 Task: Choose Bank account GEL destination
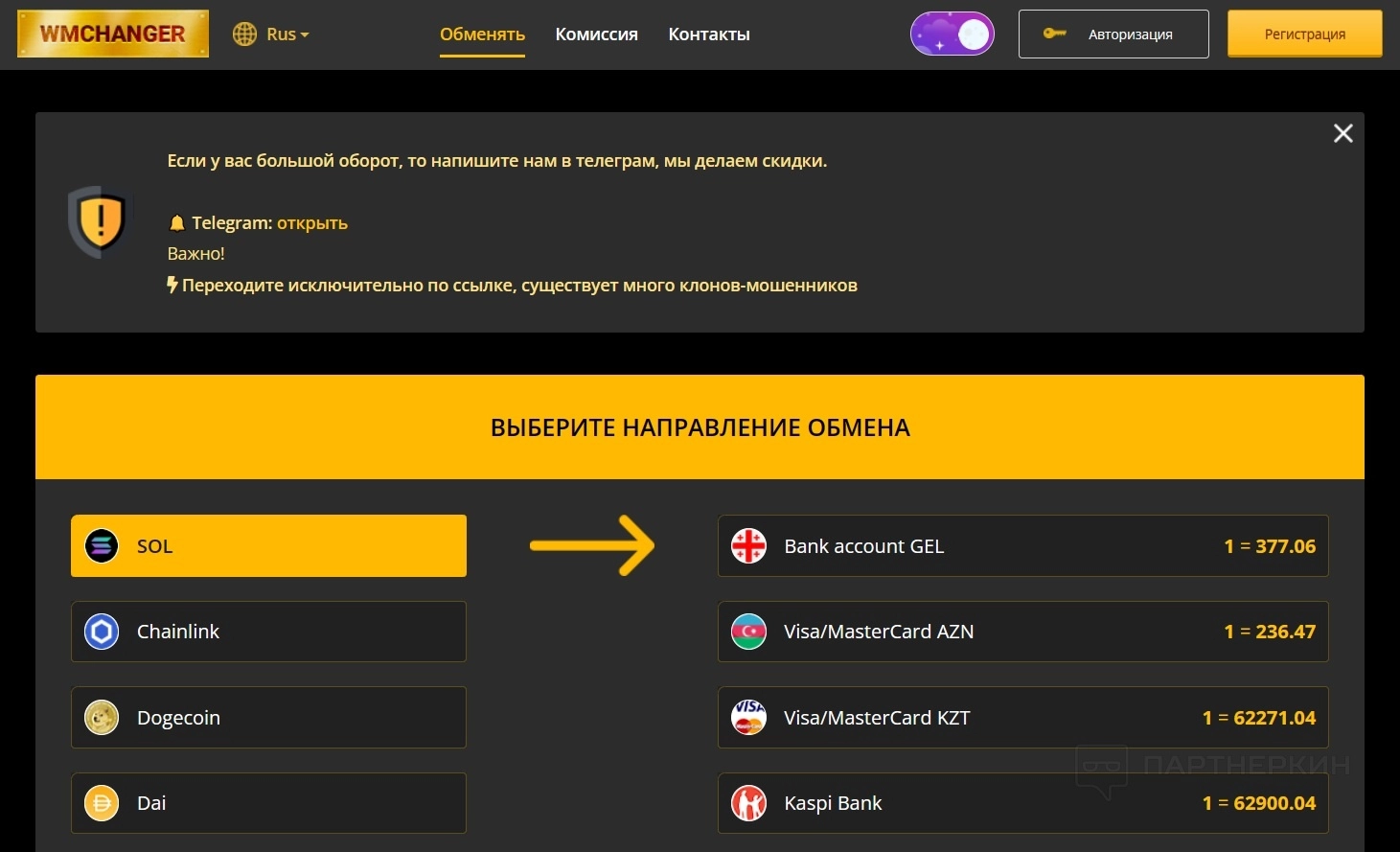pyautogui.click(x=1023, y=545)
